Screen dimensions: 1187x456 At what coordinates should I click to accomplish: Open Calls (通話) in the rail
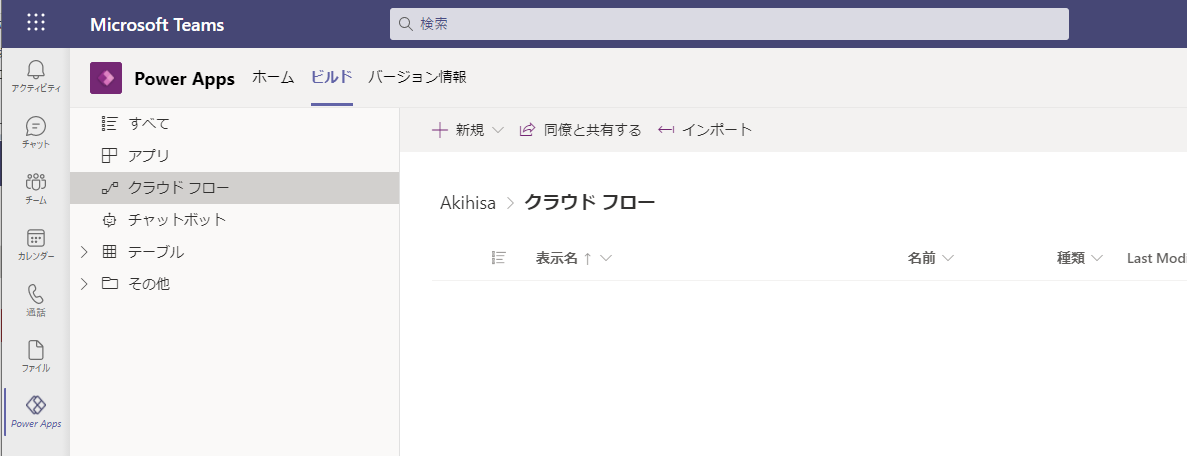[36, 300]
